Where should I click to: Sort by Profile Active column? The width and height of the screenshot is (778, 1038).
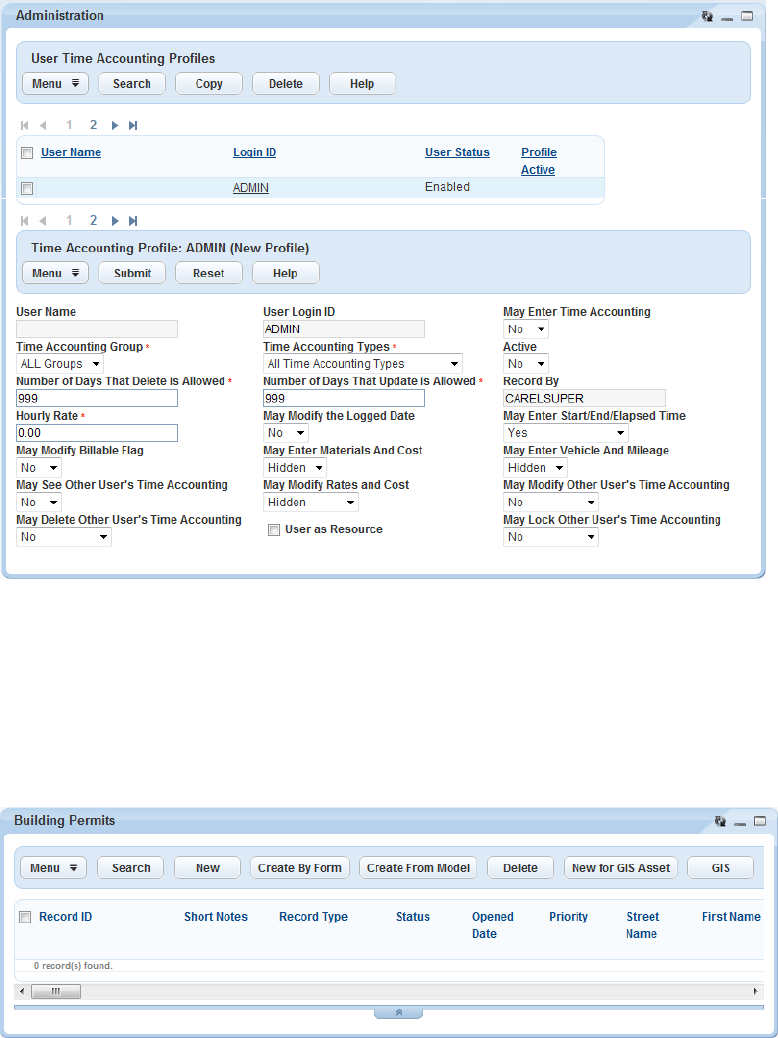(538, 161)
